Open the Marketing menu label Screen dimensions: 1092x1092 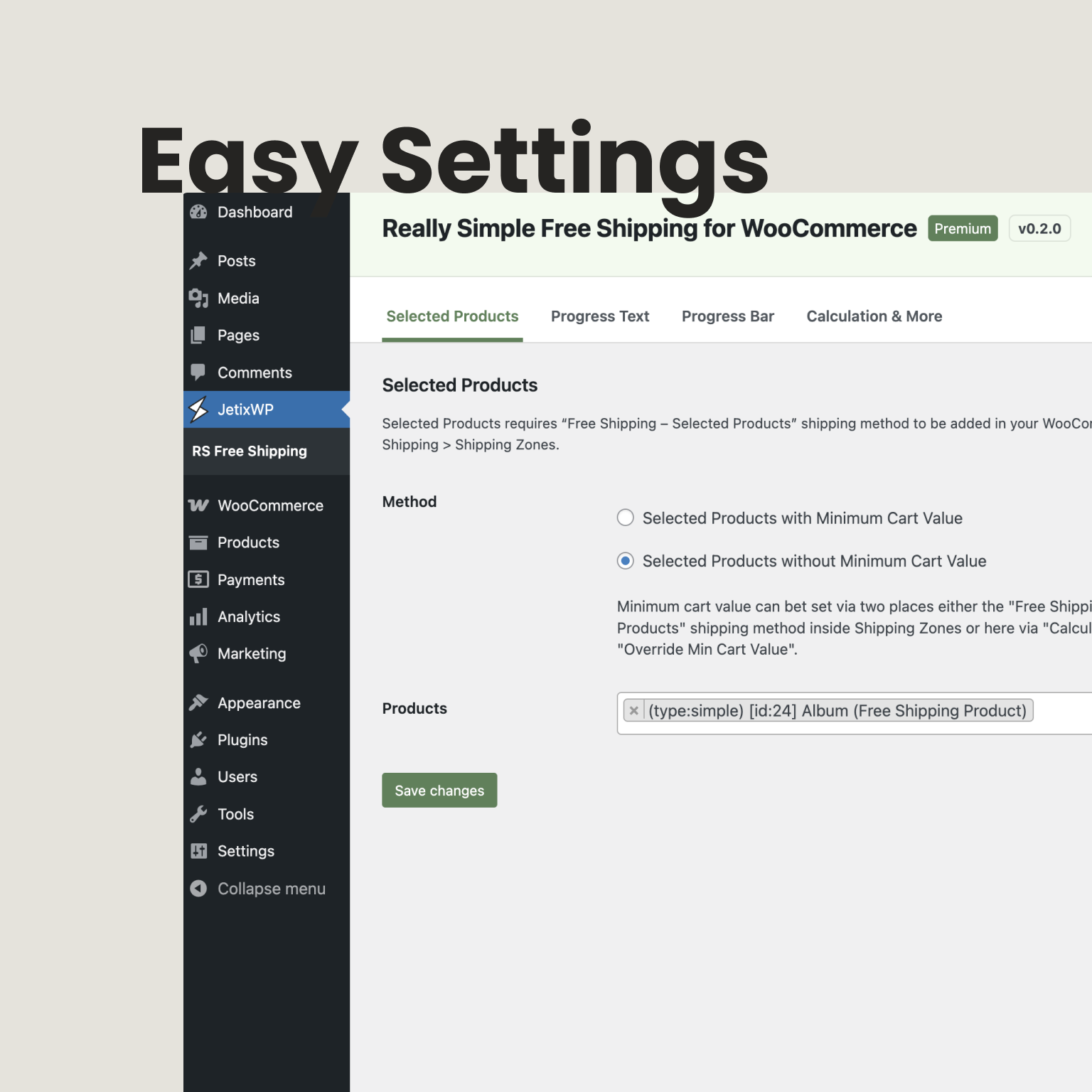(252, 654)
